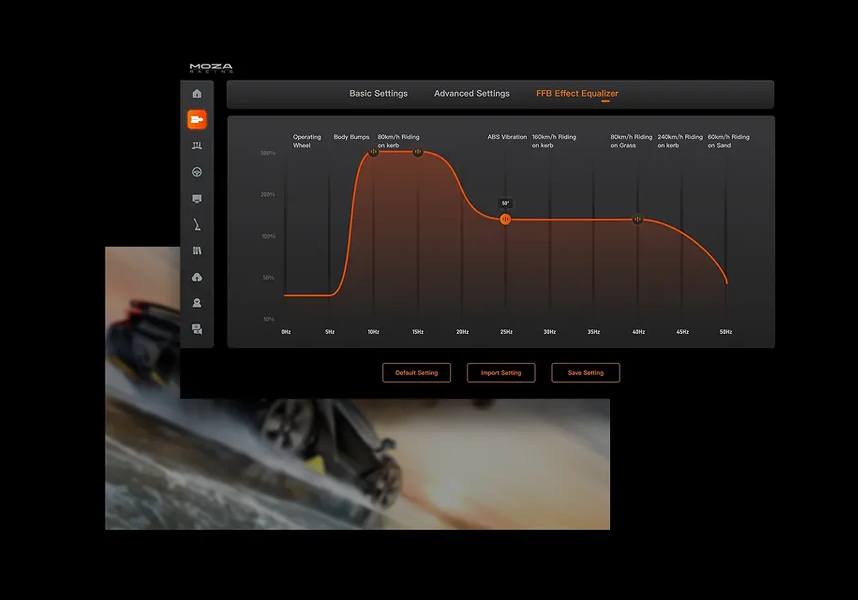The height and width of the screenshot is (600, 858).
Task: Click the cloud upload icon in sidebar
Action: (197, 277)
